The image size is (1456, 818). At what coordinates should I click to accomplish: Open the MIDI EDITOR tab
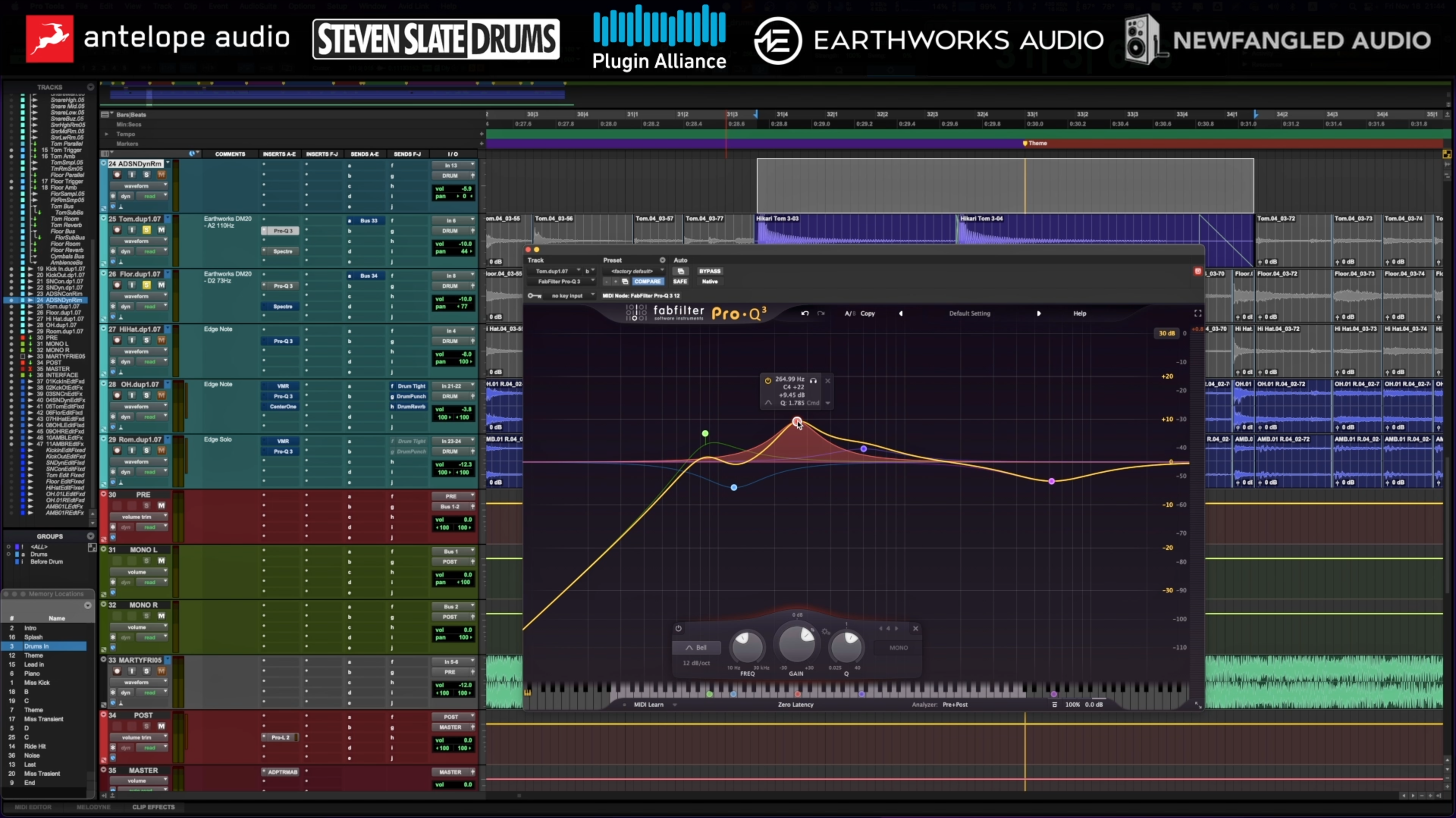(x=33, y=807)
